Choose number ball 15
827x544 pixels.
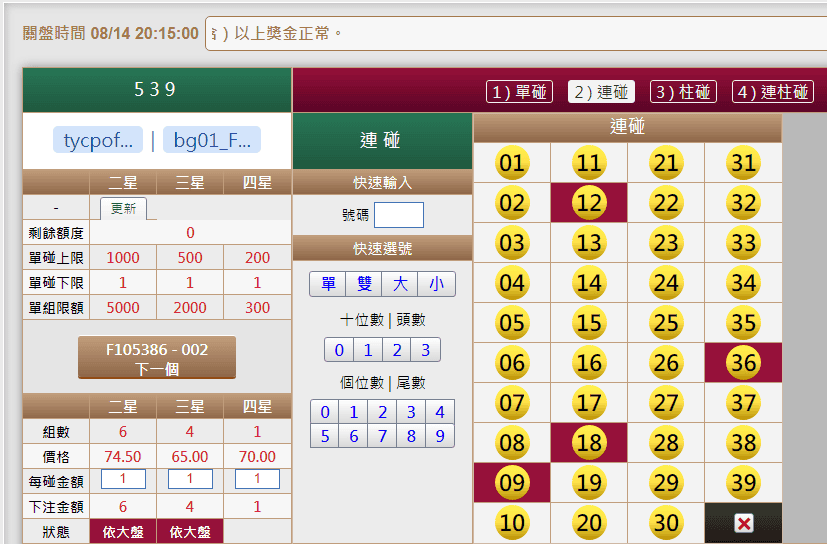(589, 322)
